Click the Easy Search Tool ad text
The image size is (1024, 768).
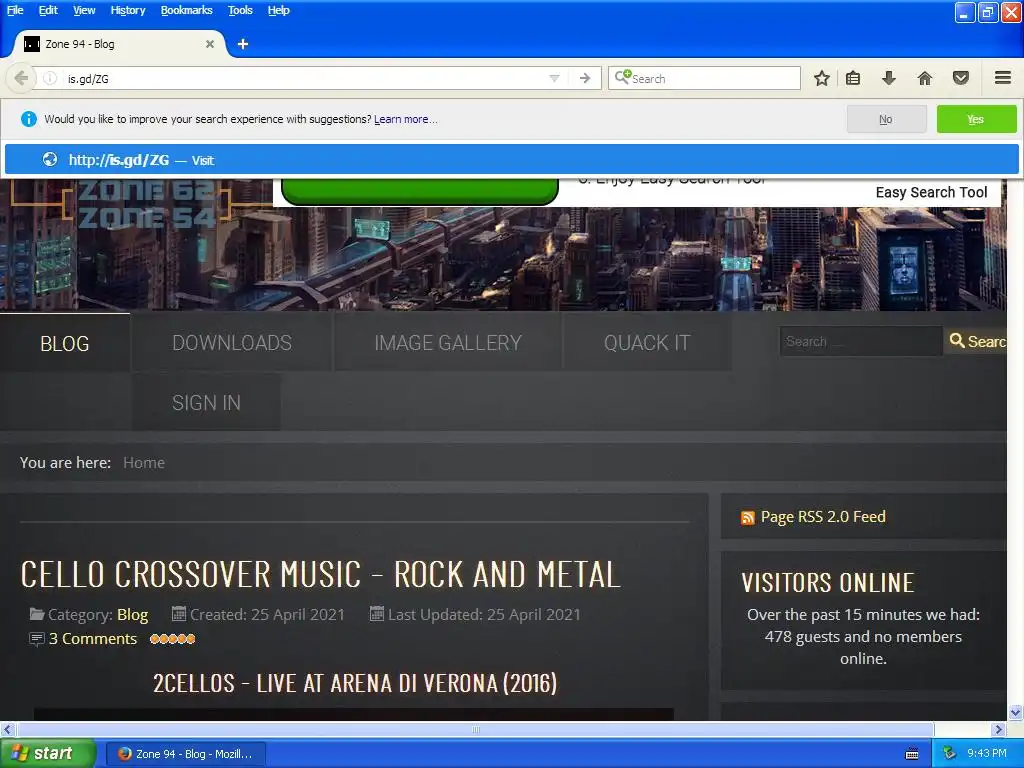coord(931,192)
